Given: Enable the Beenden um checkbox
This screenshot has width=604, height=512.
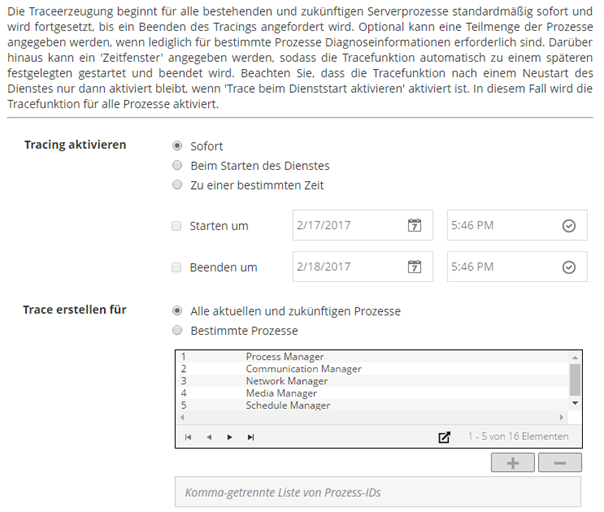Looking at the screenshot, I should click(178, 267).
